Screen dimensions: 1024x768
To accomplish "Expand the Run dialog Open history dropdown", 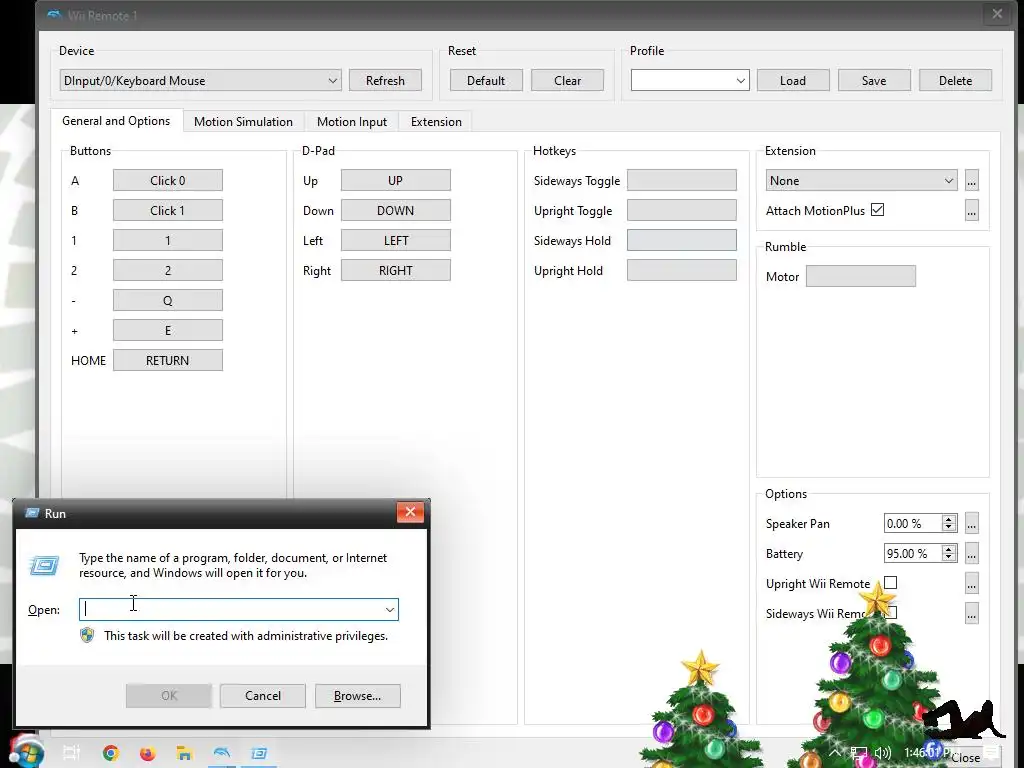I will 390,609.
